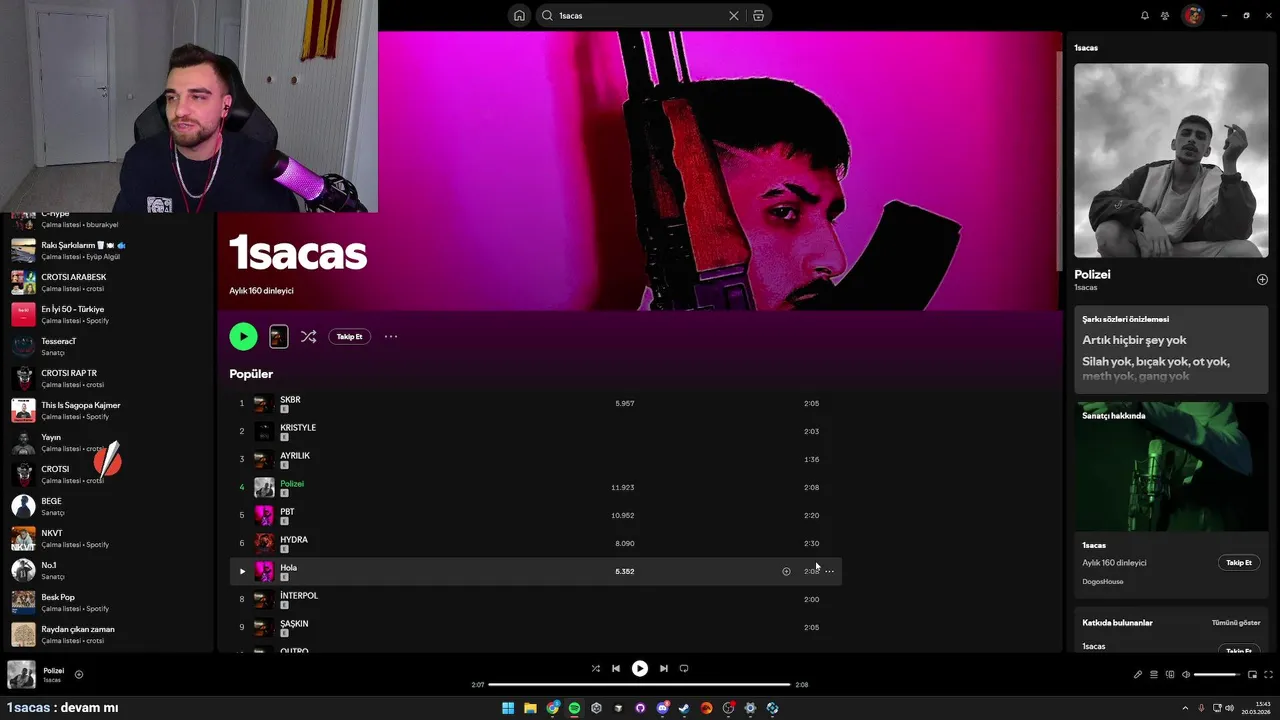Select the İNTERPOL track

[x=535, y=599]
